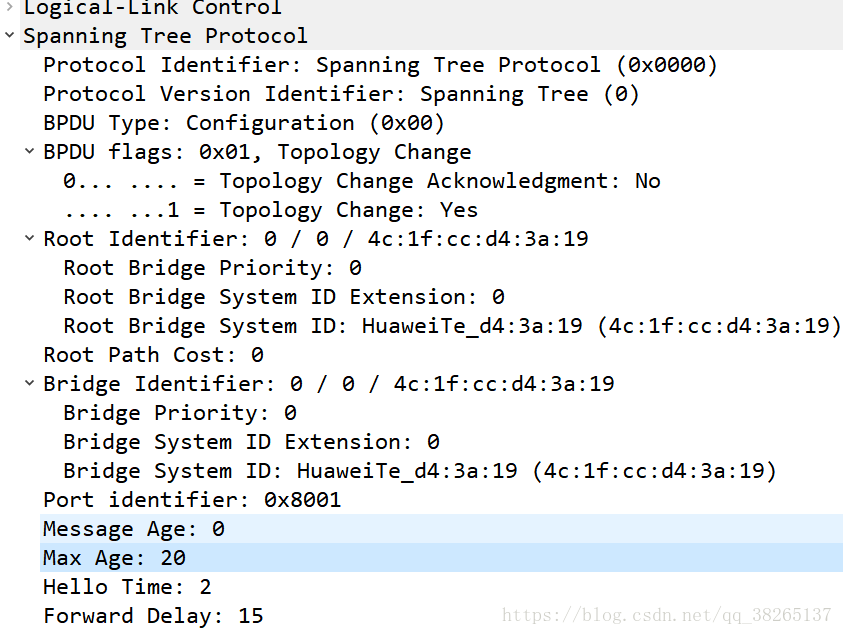Select Topology Change Acknowledgment flag line
Viewport: 843px width, 635px height.
(x=362, y=181)
